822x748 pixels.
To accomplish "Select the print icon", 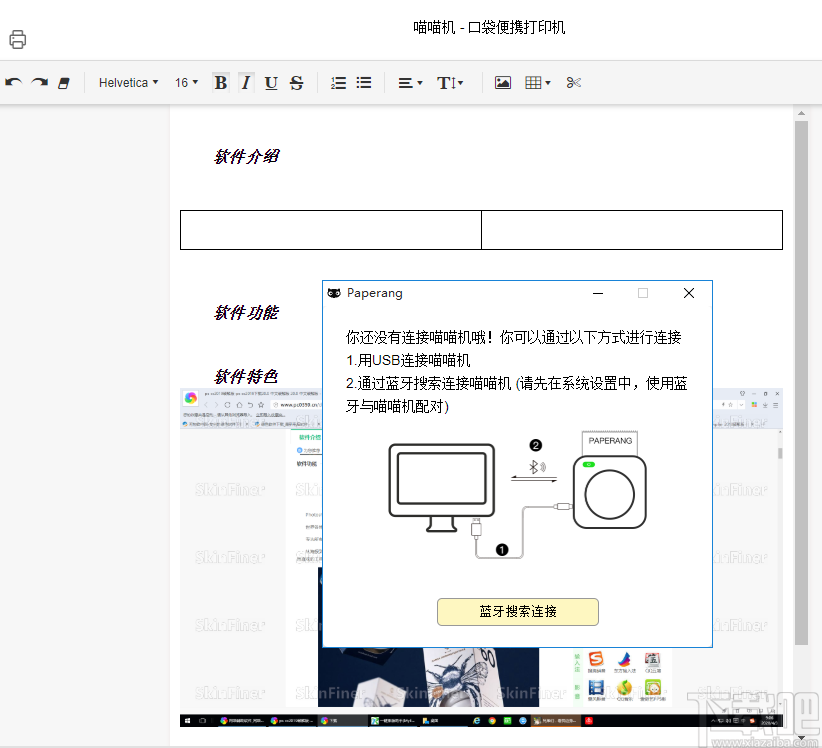I will tap(18, 38).
